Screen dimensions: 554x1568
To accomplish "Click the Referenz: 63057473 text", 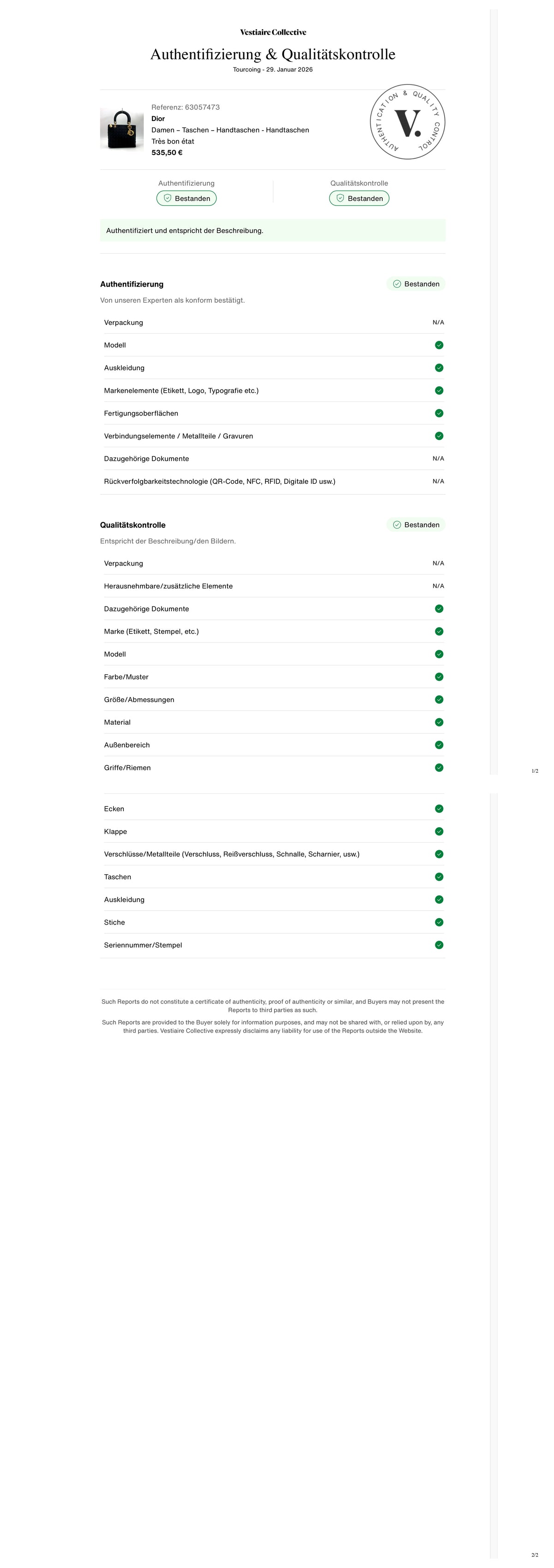I will pos(186,107).
